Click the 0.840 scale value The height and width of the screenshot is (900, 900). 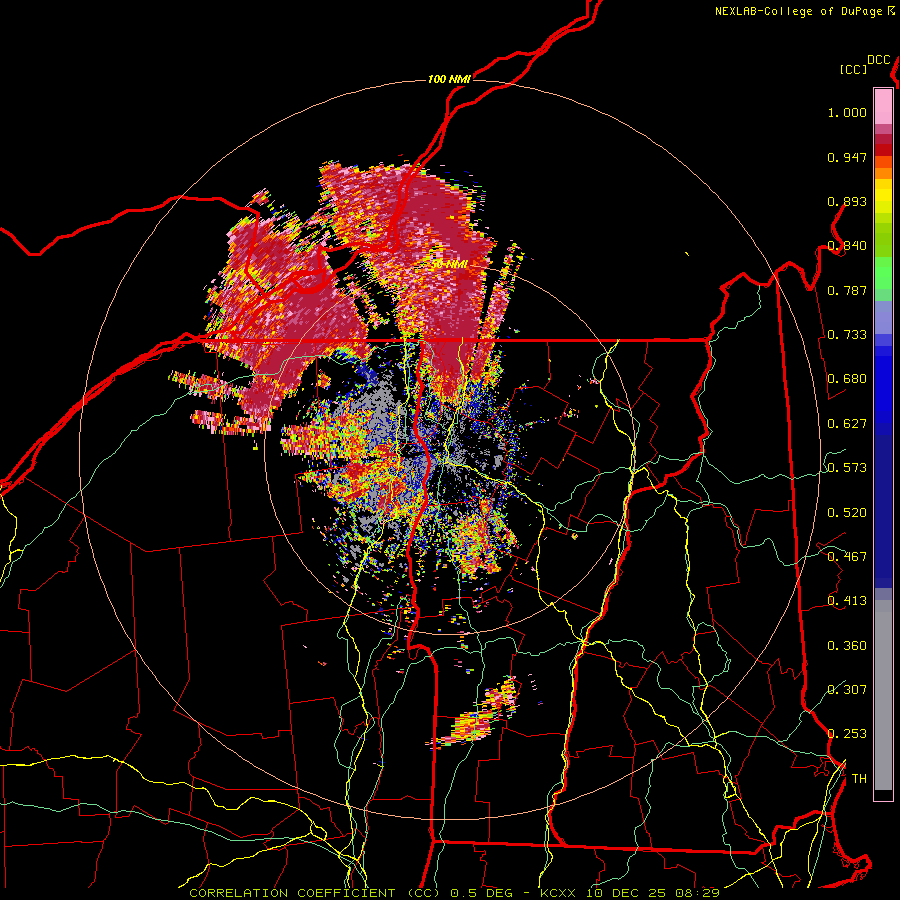847,246
